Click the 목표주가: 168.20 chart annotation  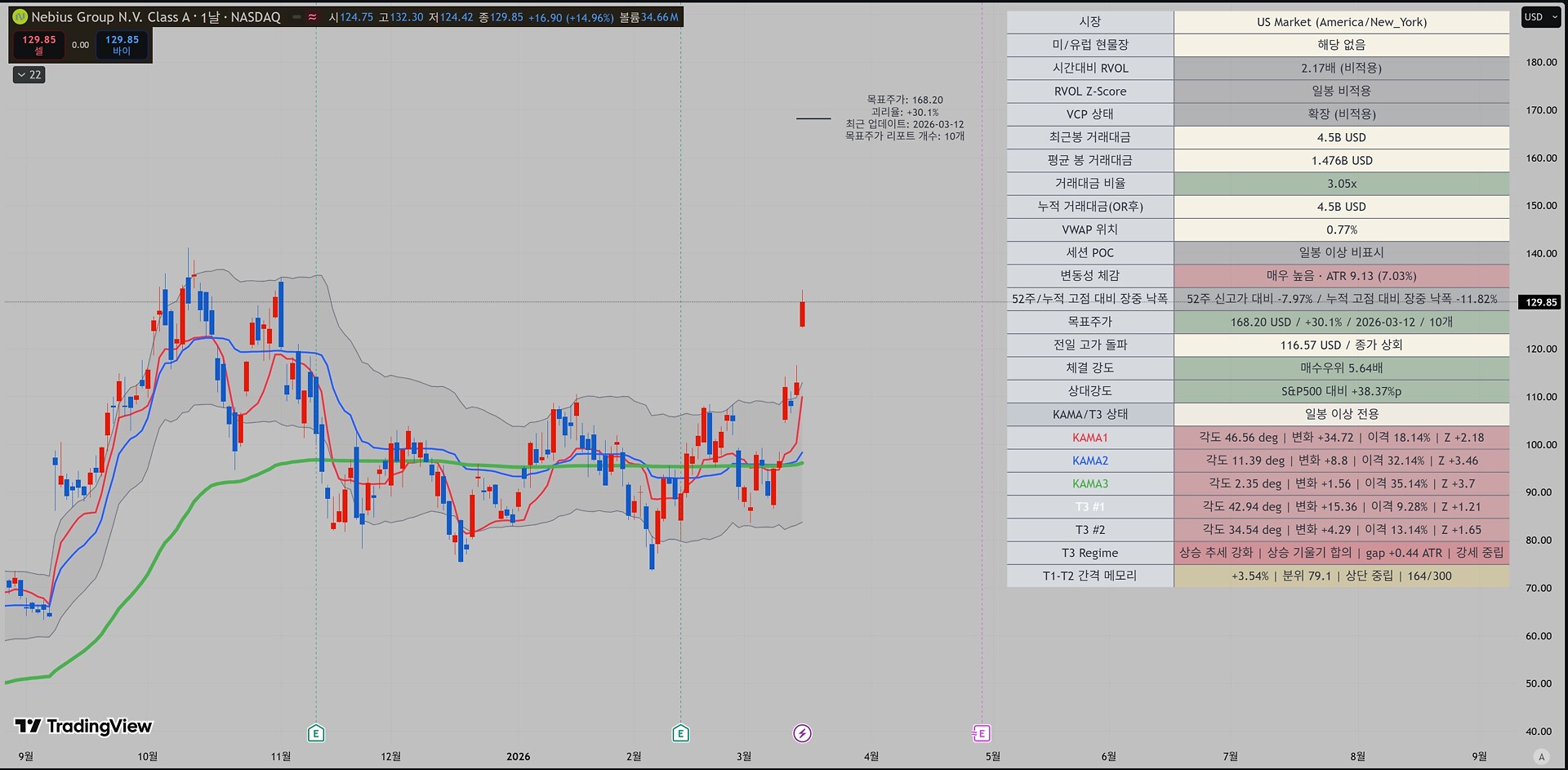(905, 100)
